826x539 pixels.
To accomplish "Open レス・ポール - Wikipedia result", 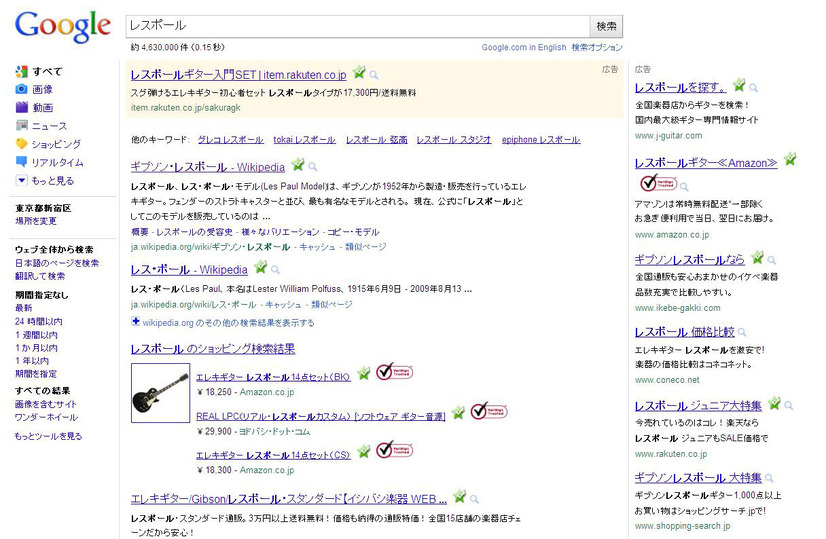I will coord(189,270).
